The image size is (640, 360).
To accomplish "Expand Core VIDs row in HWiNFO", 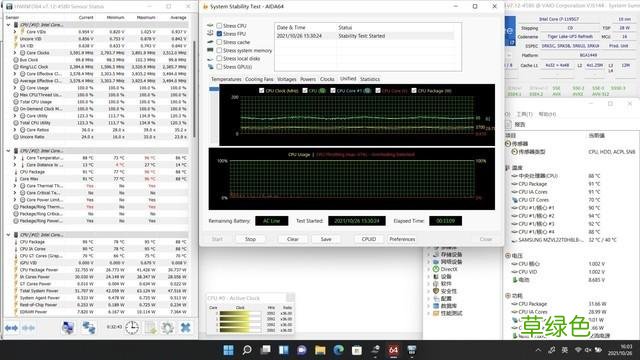I will tap(15, 32).
